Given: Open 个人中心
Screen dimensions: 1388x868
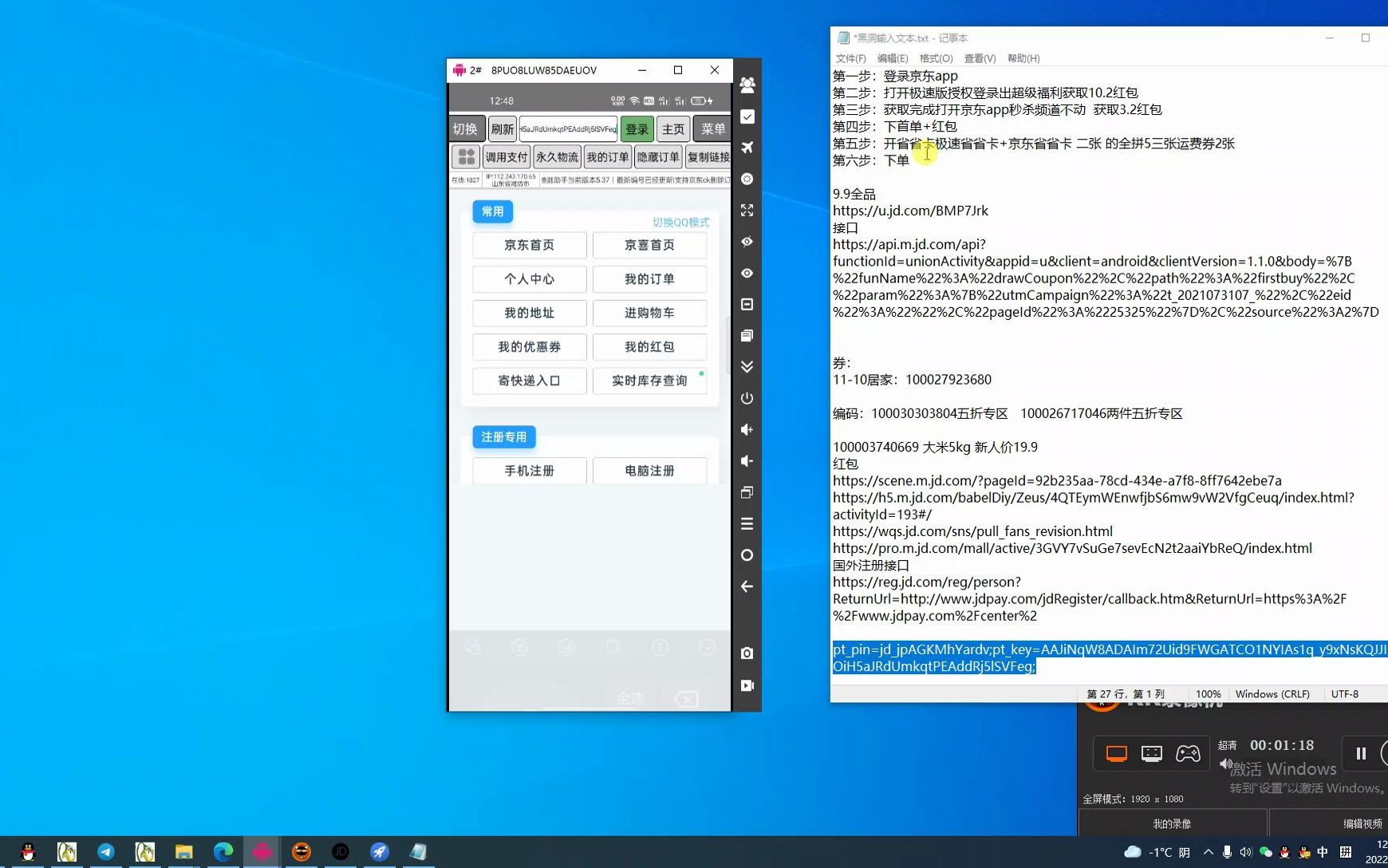Looking at the screenshot, I should pos(529,279).
